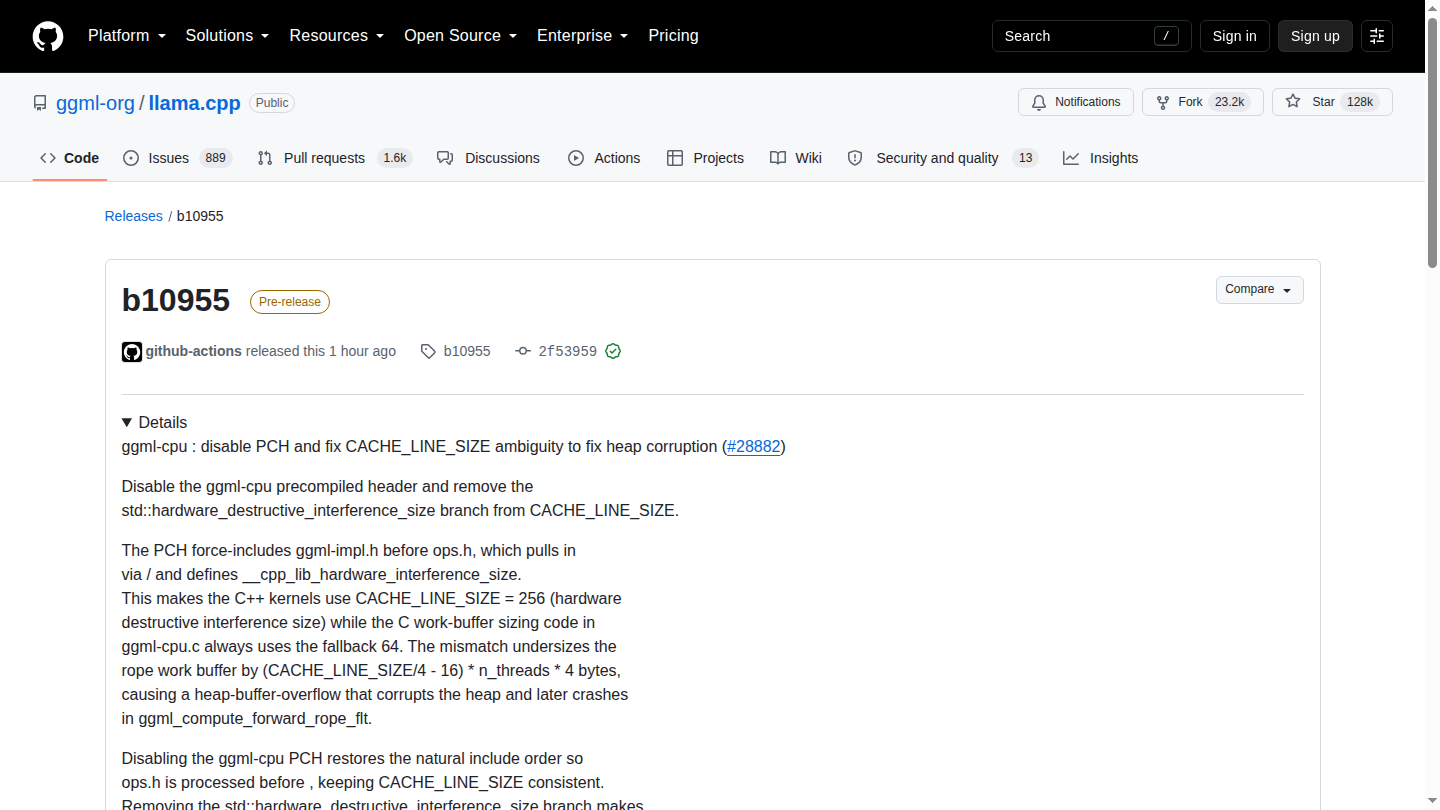Collapse the Details section
Image resolution: width=1440 pixels, height=810 pixels.
coord(155,422)
